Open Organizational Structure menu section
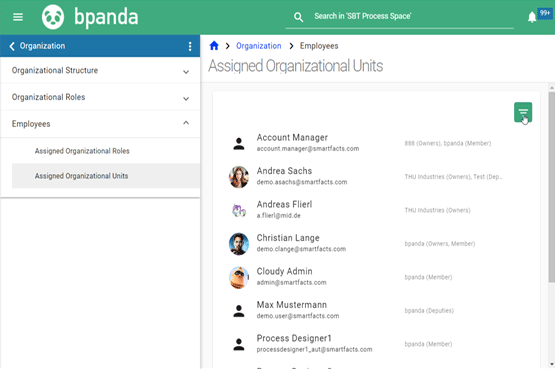 (x=100, y=70)
